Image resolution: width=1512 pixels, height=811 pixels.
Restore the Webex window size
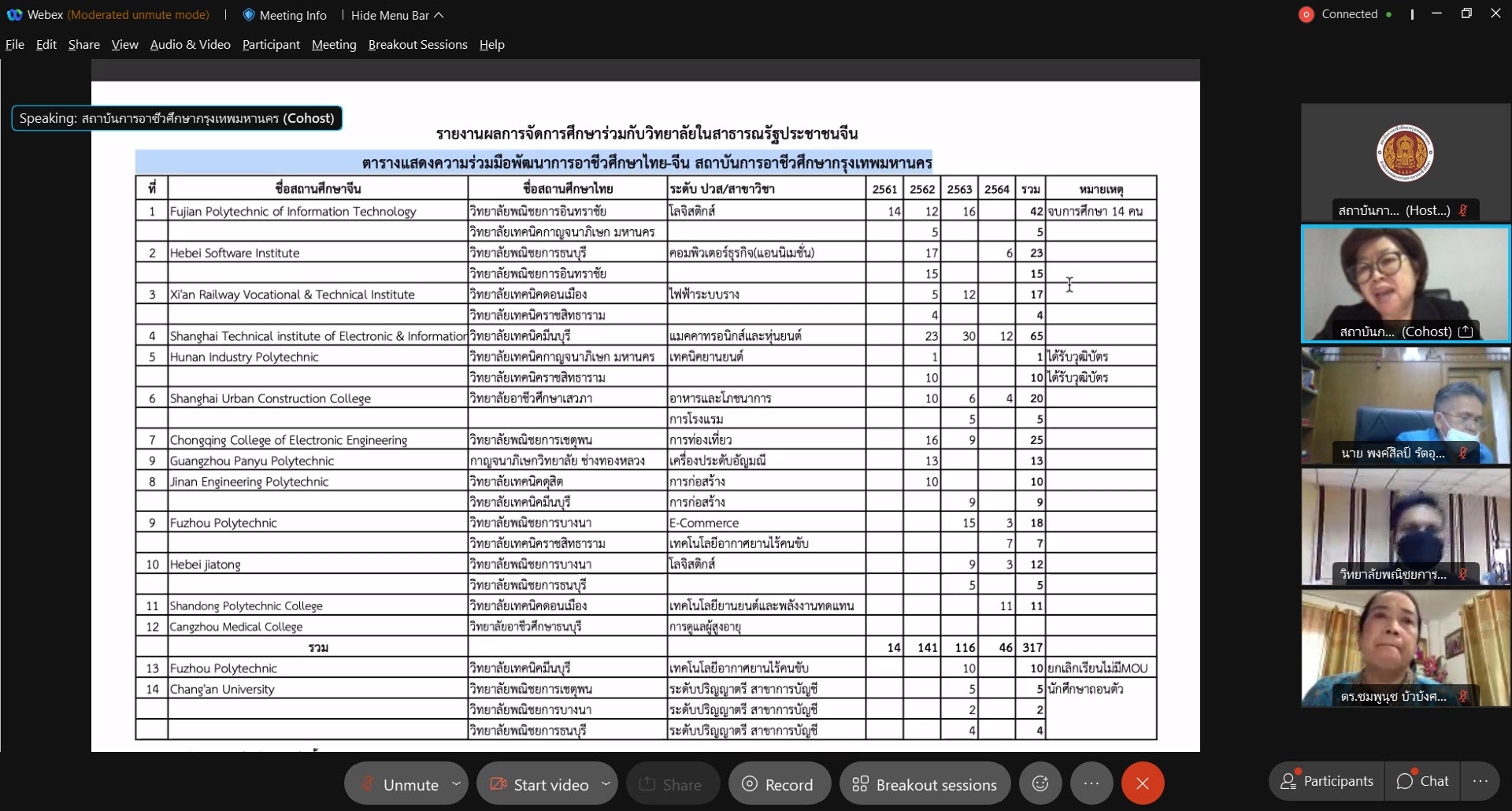click(1466, 13)
